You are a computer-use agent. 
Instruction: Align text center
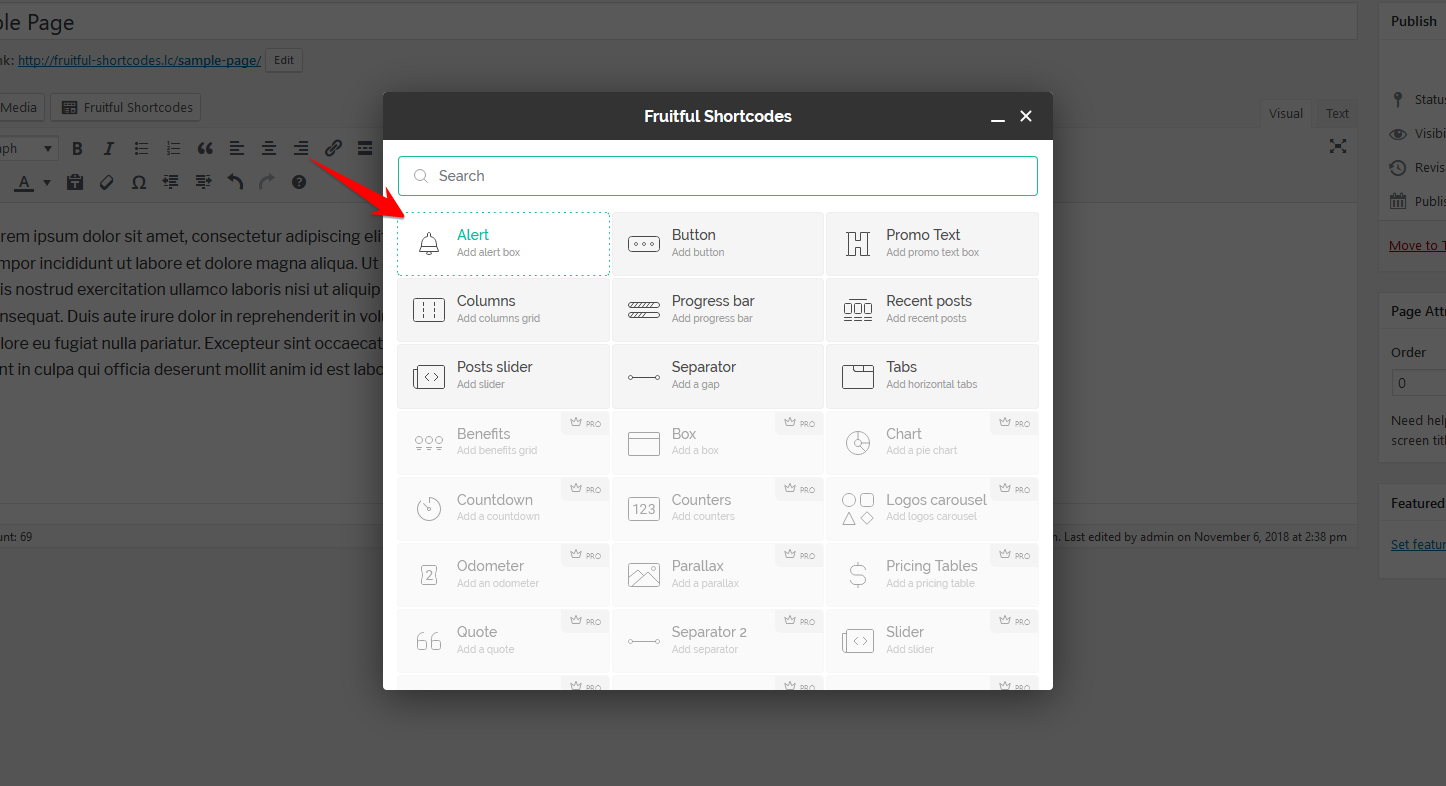(x=269, y=149)
